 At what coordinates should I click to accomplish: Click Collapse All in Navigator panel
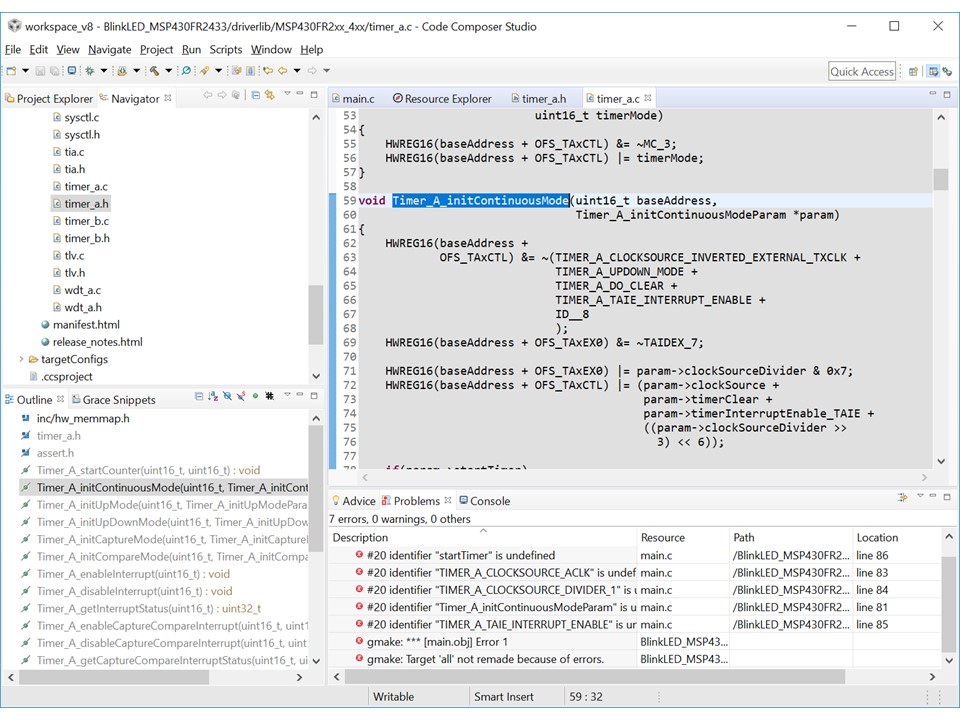pyautogui.click(x=256, y=95)
